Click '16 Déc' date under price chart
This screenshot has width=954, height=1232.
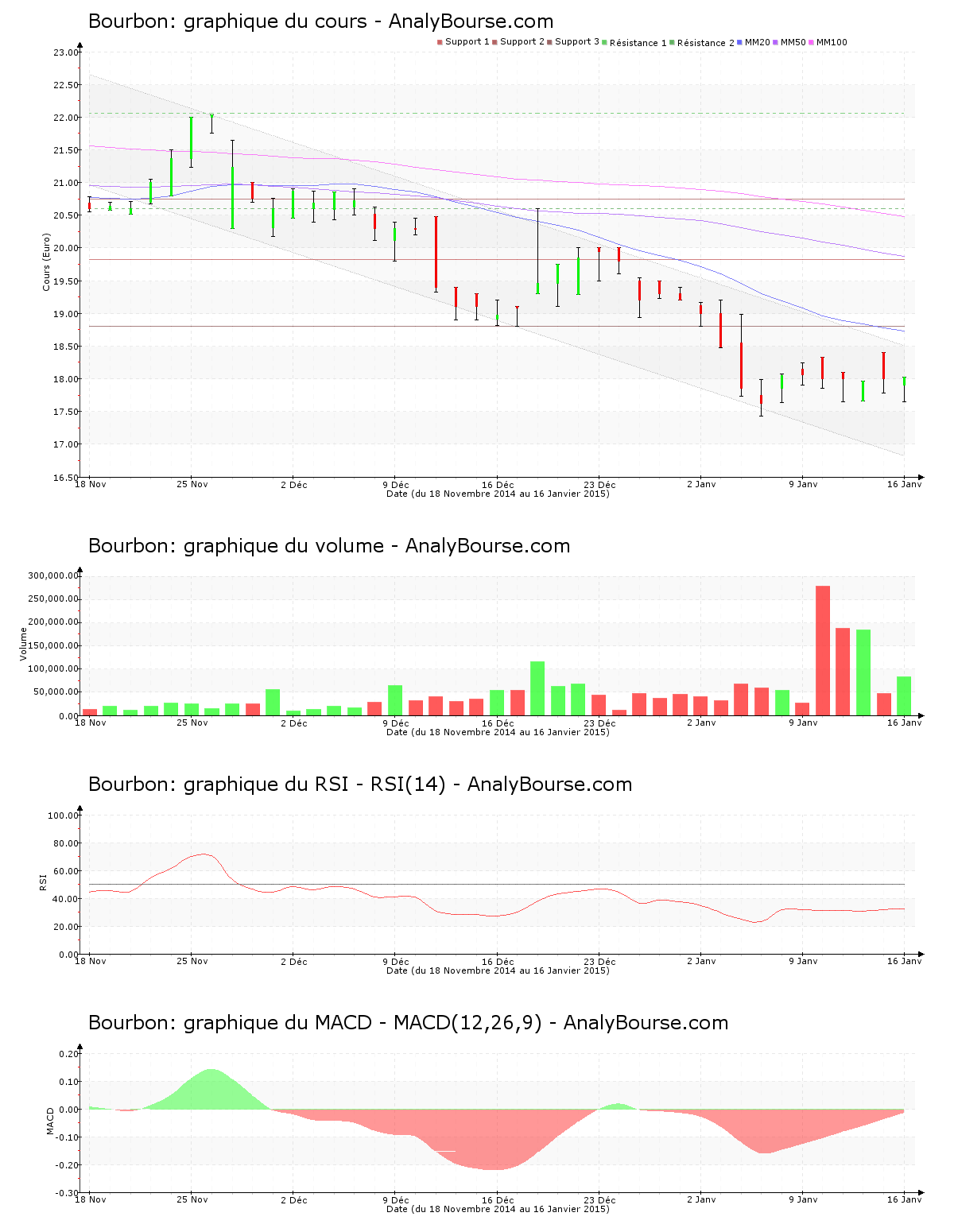coord(498,484)
